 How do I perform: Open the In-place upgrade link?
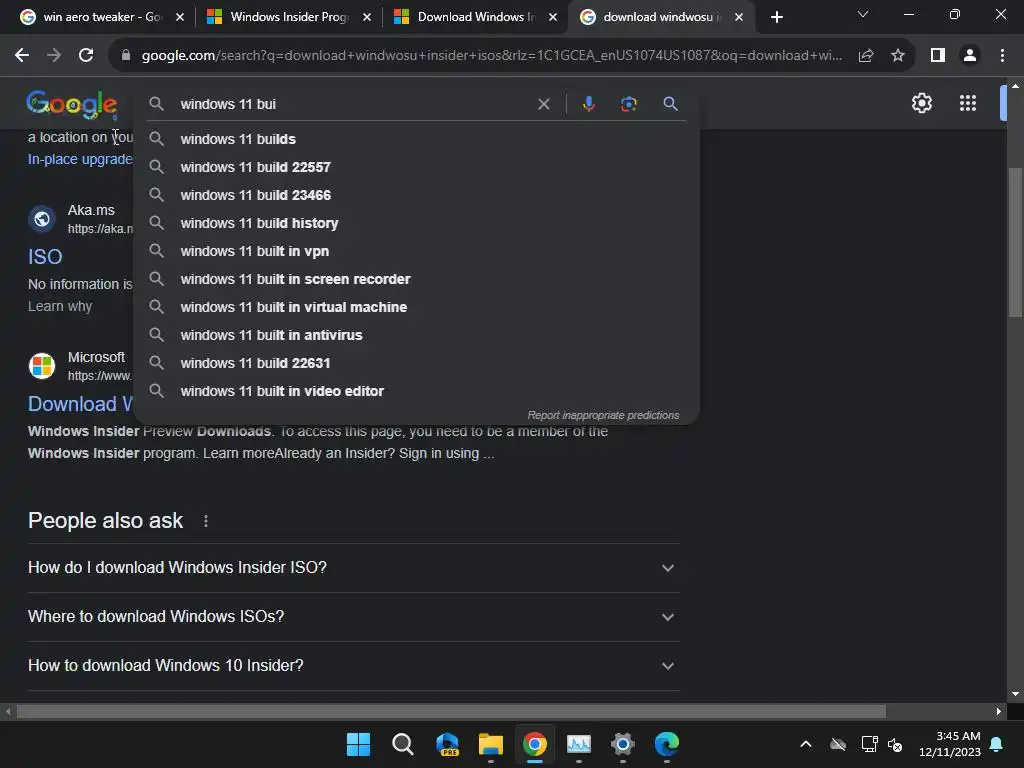pos(80,159)
